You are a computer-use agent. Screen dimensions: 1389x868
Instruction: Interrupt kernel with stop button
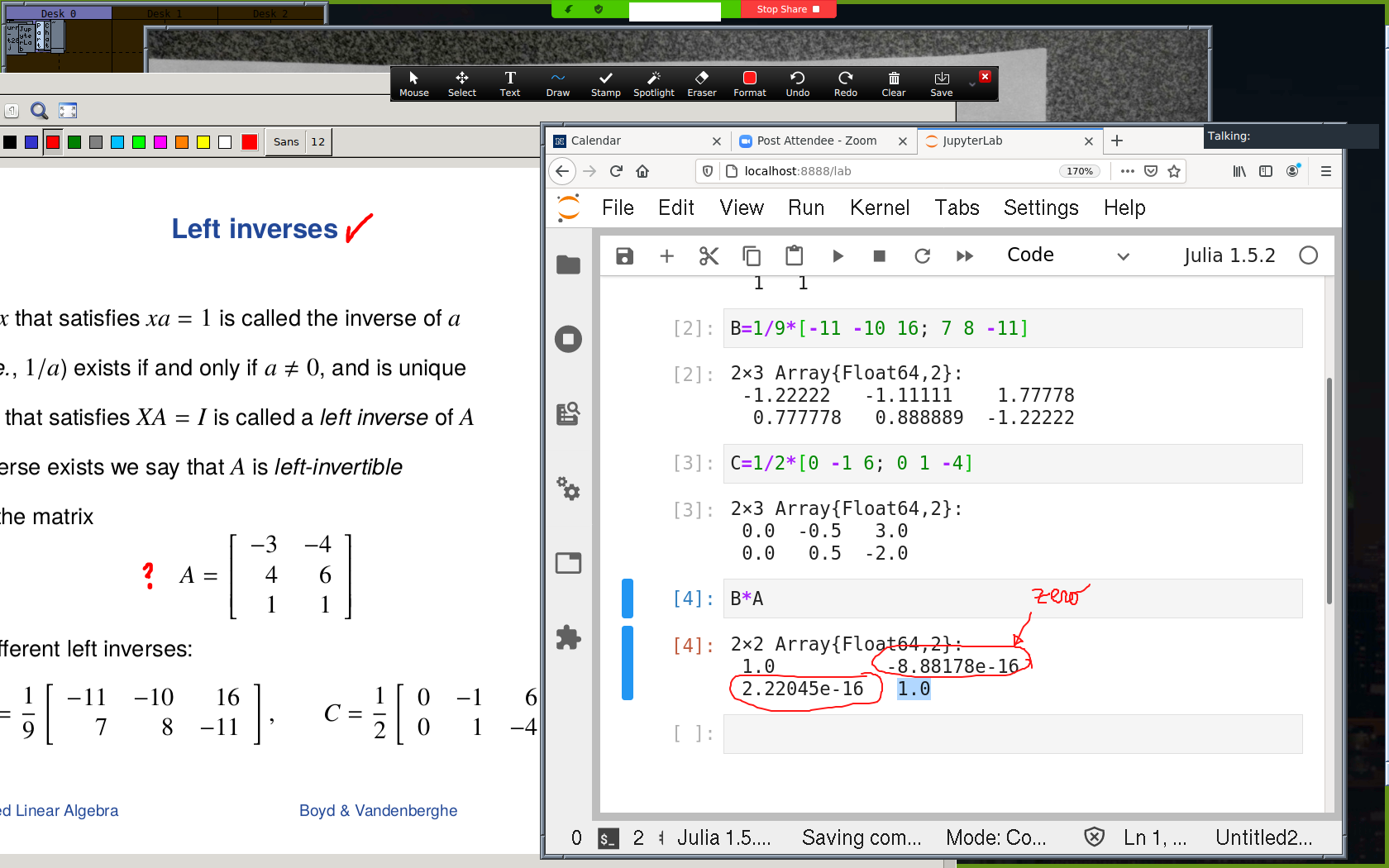[879, 256]
